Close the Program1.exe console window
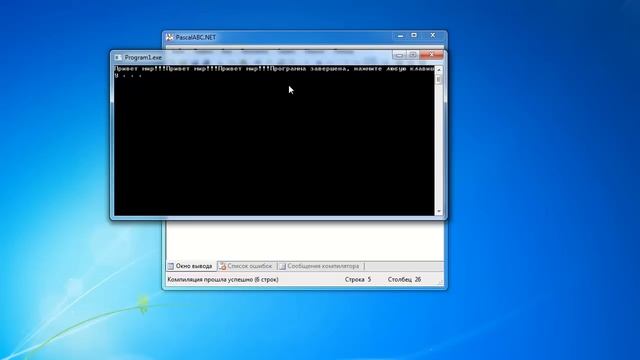640x360 pixels. [x=431, y=55]
